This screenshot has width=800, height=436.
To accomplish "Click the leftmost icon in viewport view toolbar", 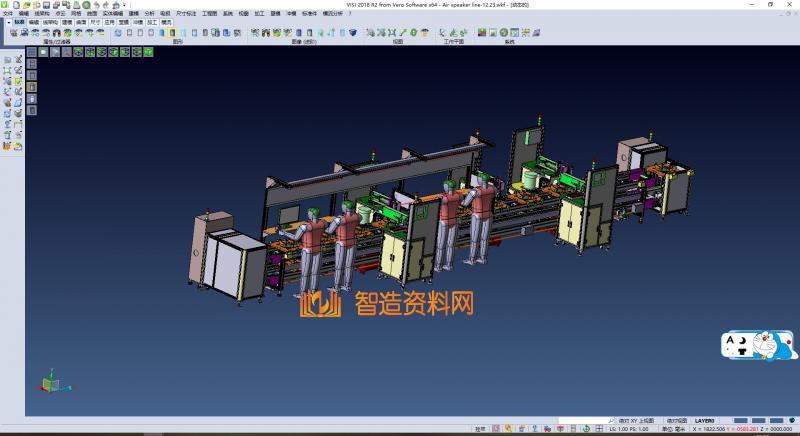I will pyautogui.click(x=31, y=52).
